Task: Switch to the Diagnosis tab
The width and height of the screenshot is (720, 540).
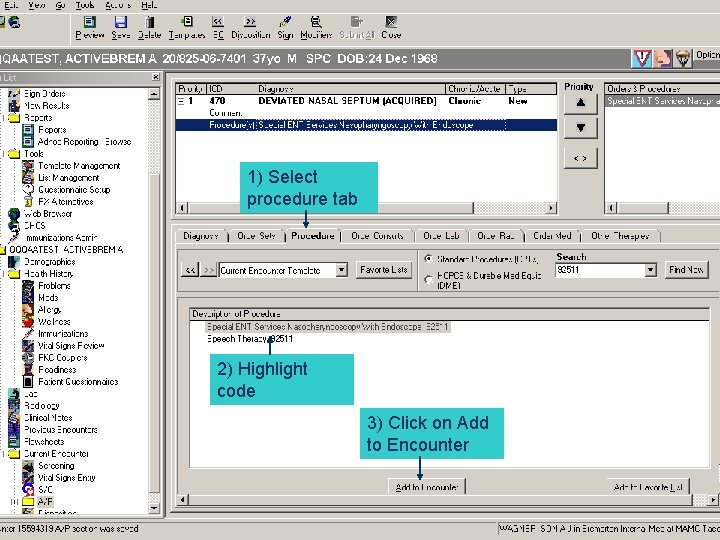Action: 201,236
